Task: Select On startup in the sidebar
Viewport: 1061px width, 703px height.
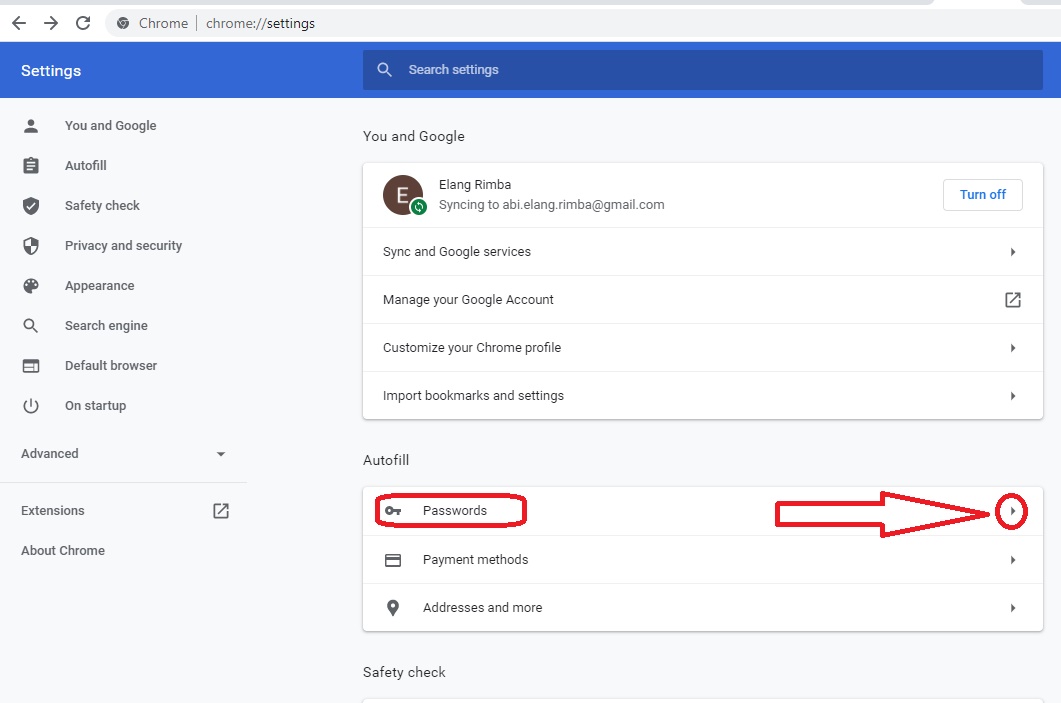Action: [95, 406]
